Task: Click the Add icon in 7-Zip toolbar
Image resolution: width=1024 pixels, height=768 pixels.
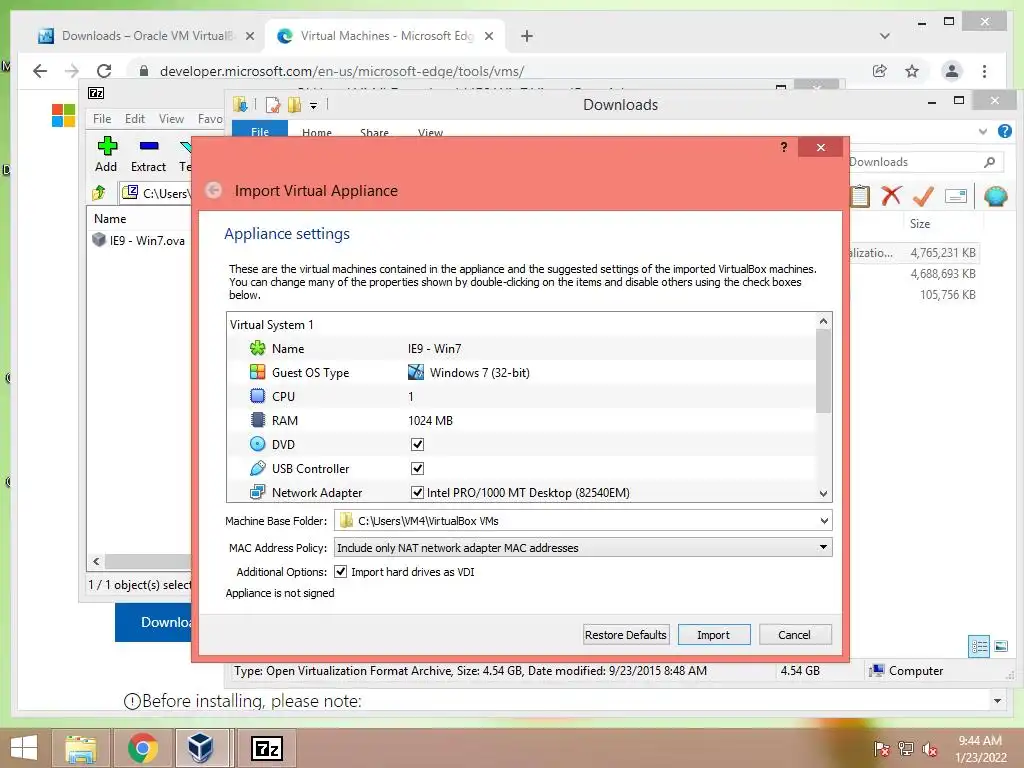Action: coord(107,146)
